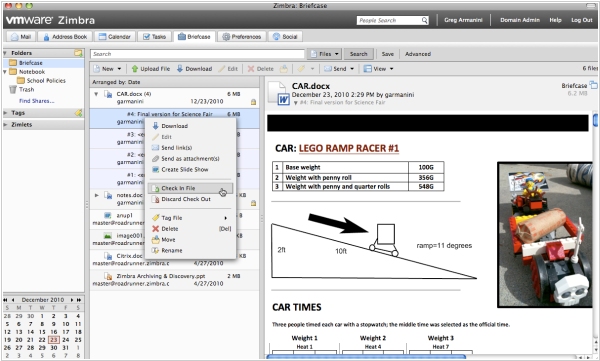The image size is (600, 361).
Task: Select December 24 in mini calendar
Action: [x=66, y=340]
